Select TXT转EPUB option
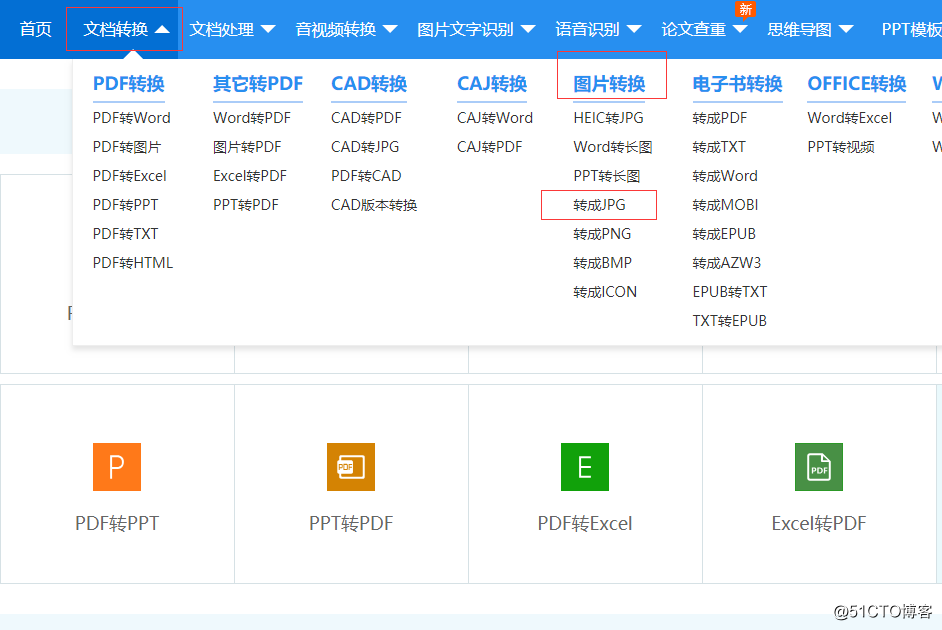 (x=730, y=321)
